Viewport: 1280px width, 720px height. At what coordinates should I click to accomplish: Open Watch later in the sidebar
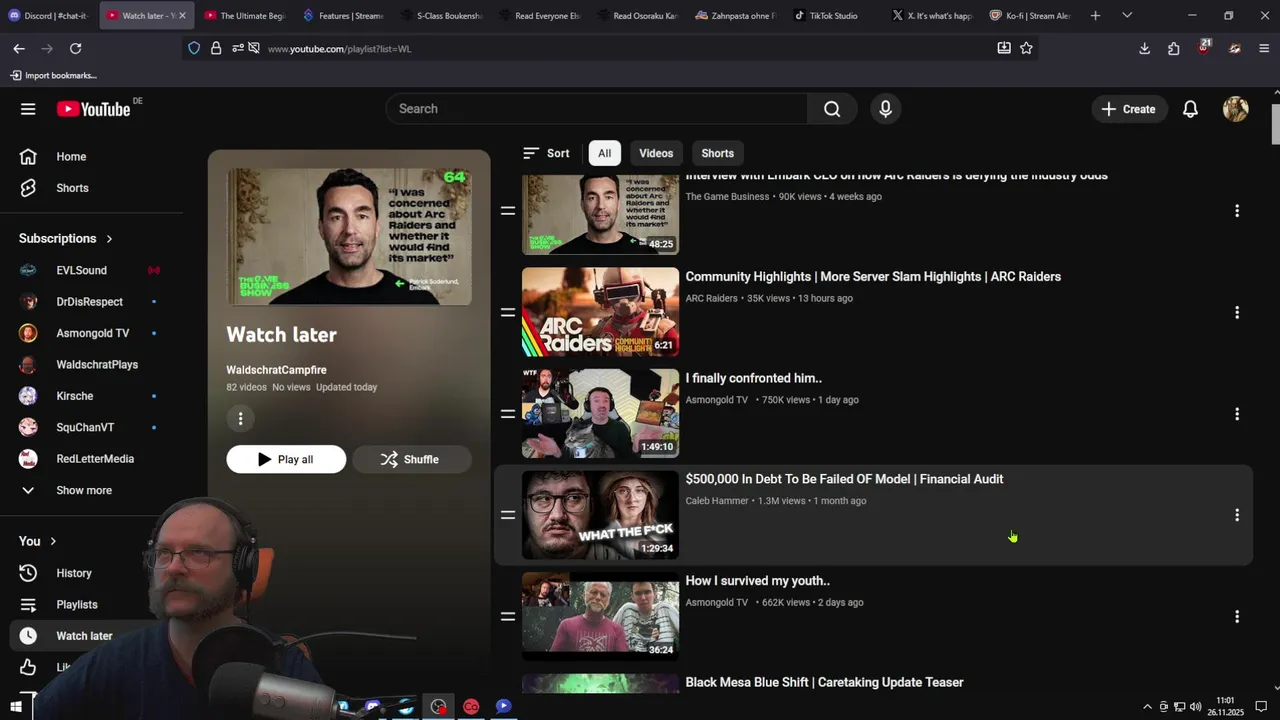[84, 636]
